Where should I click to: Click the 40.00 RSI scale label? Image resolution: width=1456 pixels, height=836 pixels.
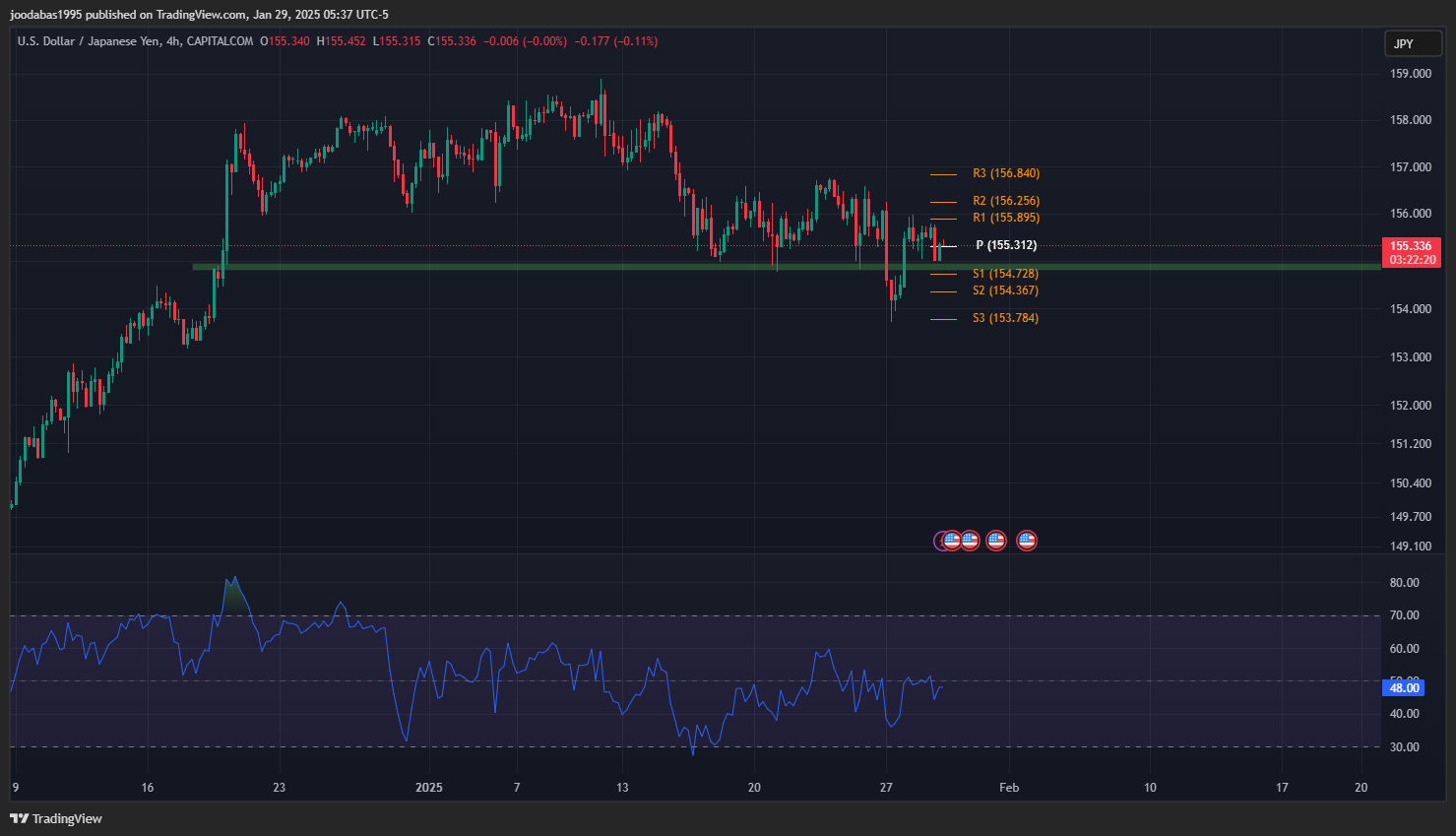tap(1405, 714)
